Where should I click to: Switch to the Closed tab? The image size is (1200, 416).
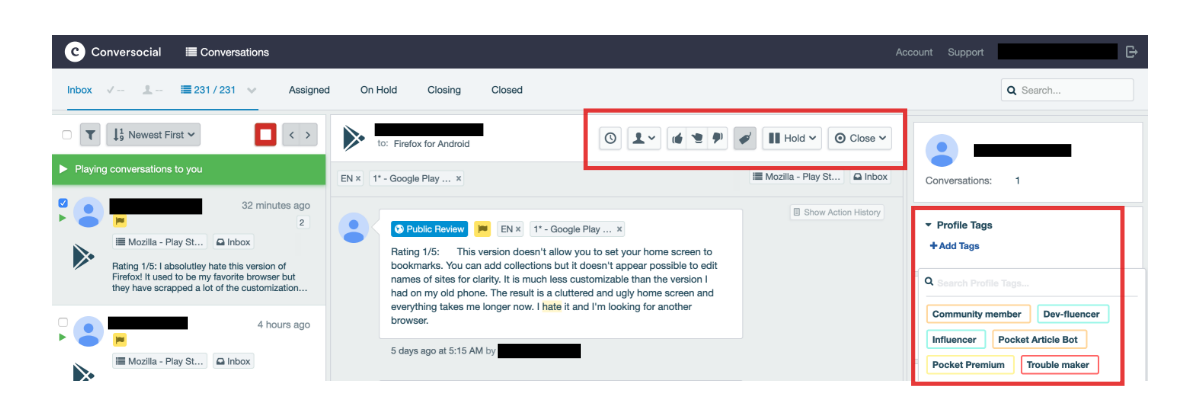[x=507, y=90]
